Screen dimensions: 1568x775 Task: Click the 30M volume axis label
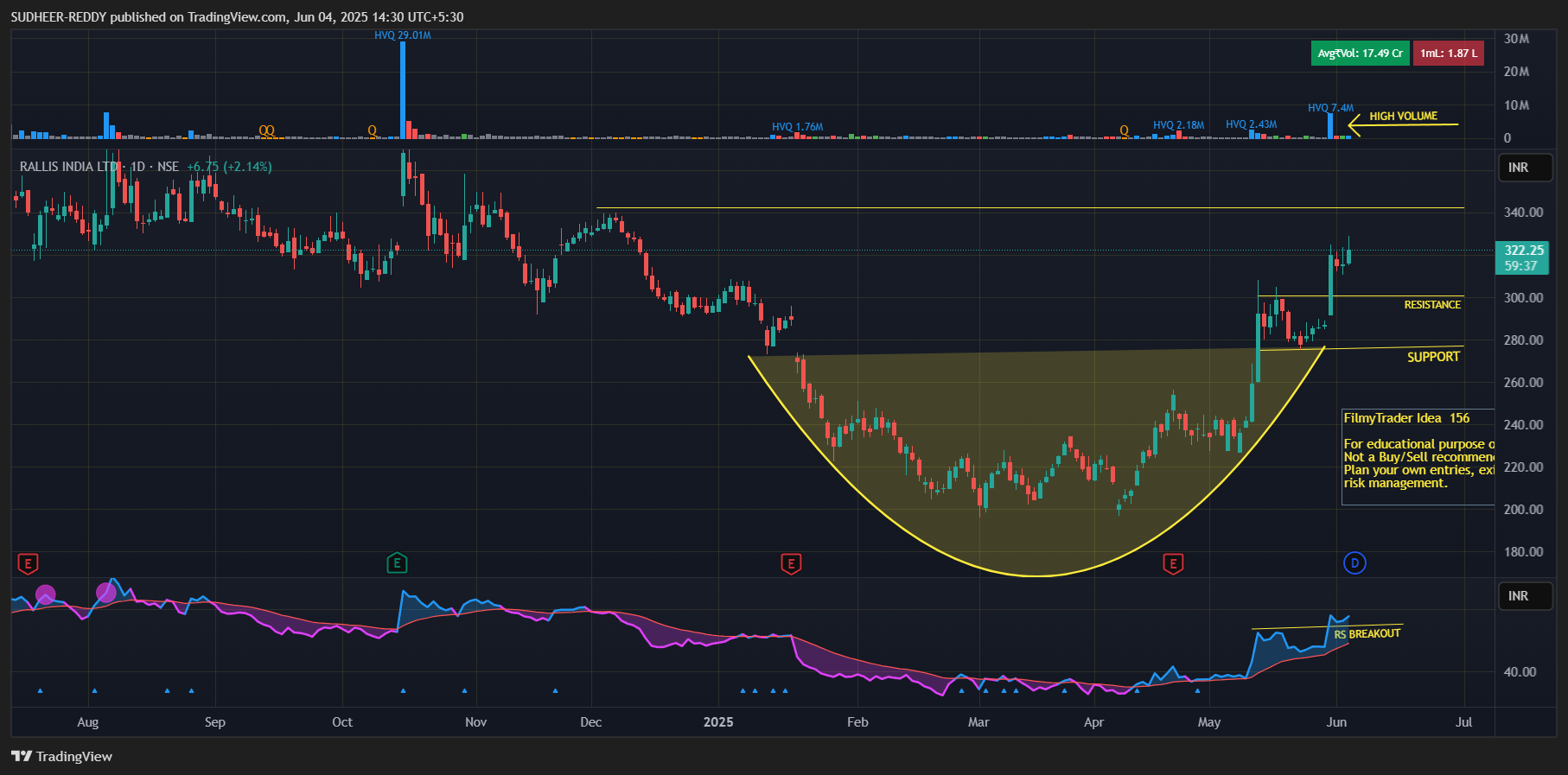point(1516,39)
